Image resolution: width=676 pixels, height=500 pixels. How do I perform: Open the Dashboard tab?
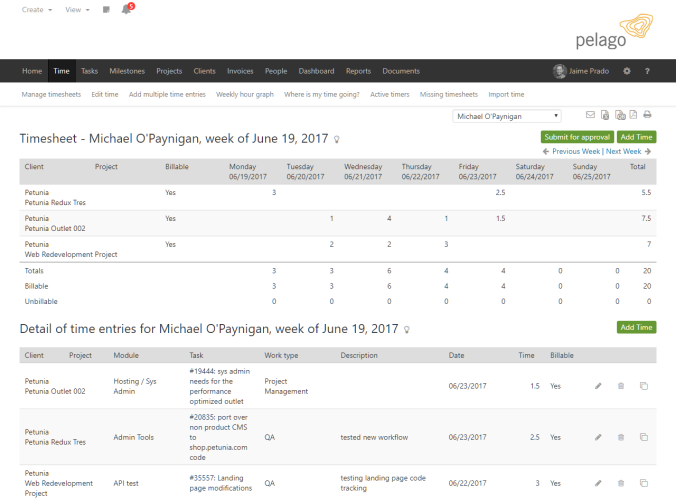point(316,71)
